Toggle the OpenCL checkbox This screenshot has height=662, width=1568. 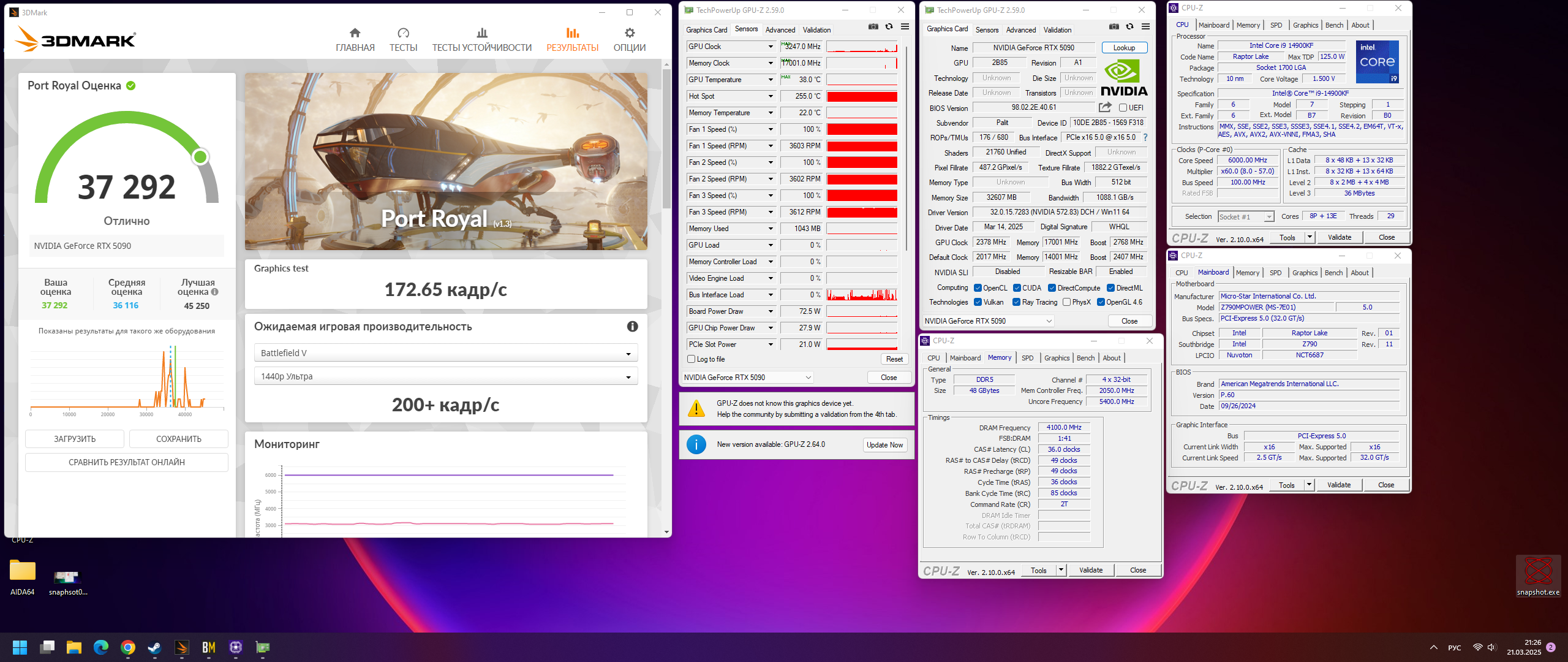coord(978,288)
